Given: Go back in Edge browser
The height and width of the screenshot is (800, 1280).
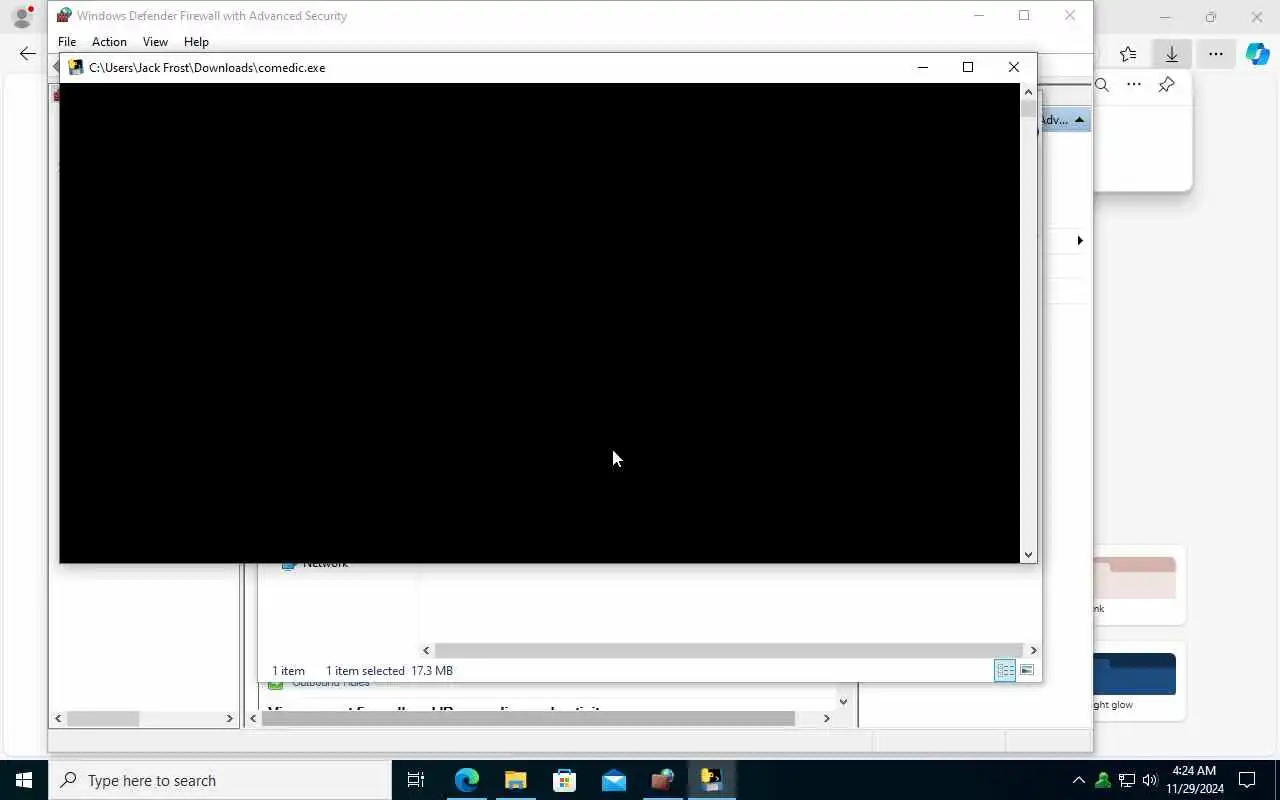Looking at the screenshot, I should click(x=27, y=54).
